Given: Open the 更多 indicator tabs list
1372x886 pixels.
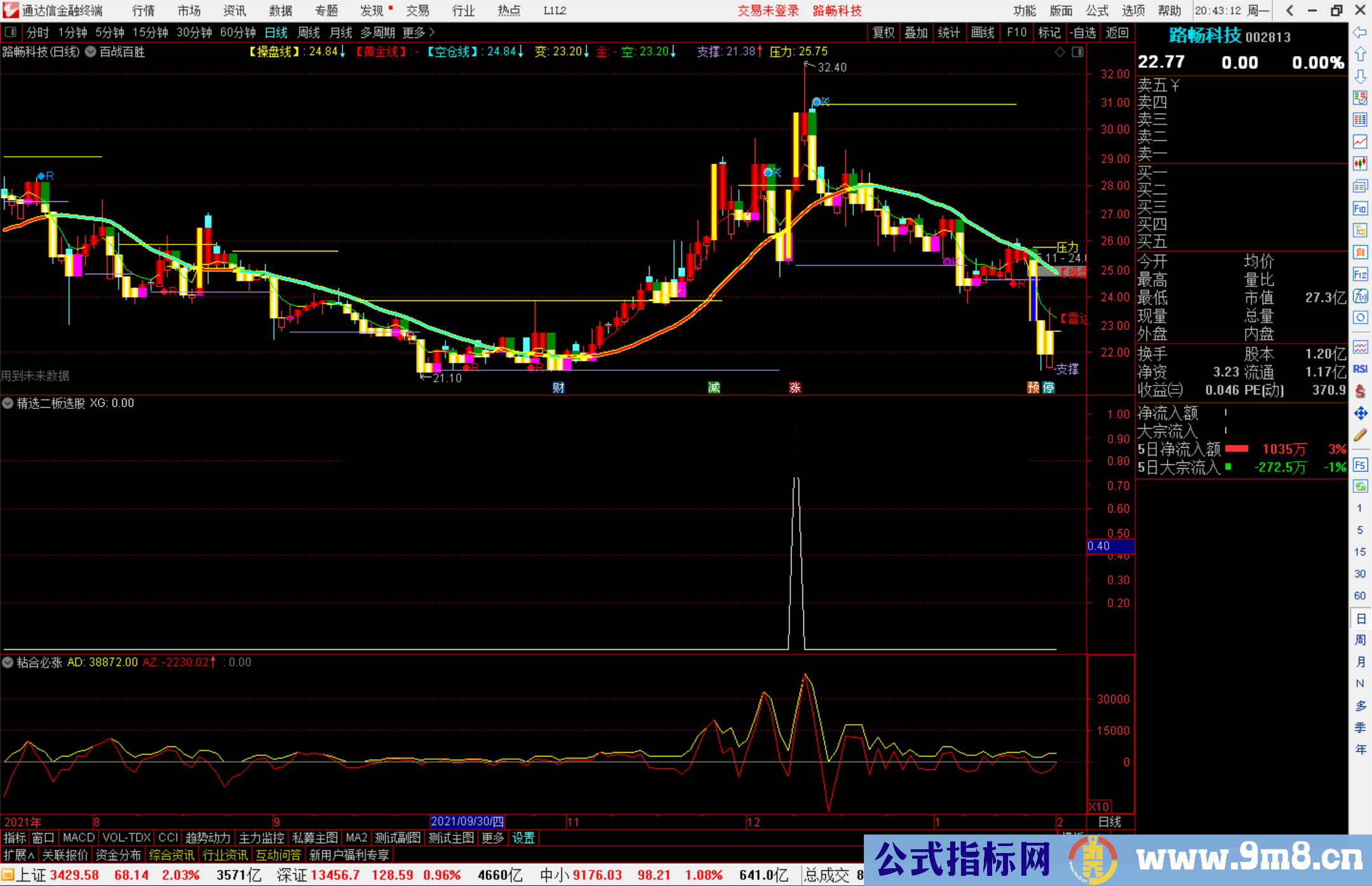Looking at the screenshot, I should coord(492,838).
